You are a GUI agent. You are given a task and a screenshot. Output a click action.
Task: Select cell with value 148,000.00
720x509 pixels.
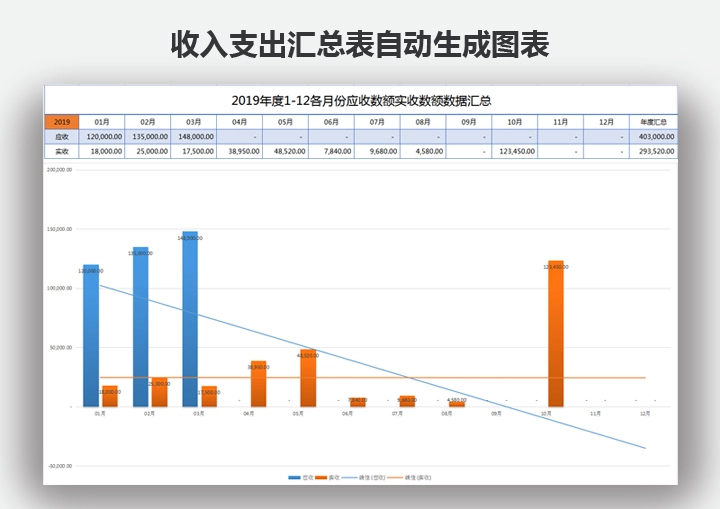(194, 137)
